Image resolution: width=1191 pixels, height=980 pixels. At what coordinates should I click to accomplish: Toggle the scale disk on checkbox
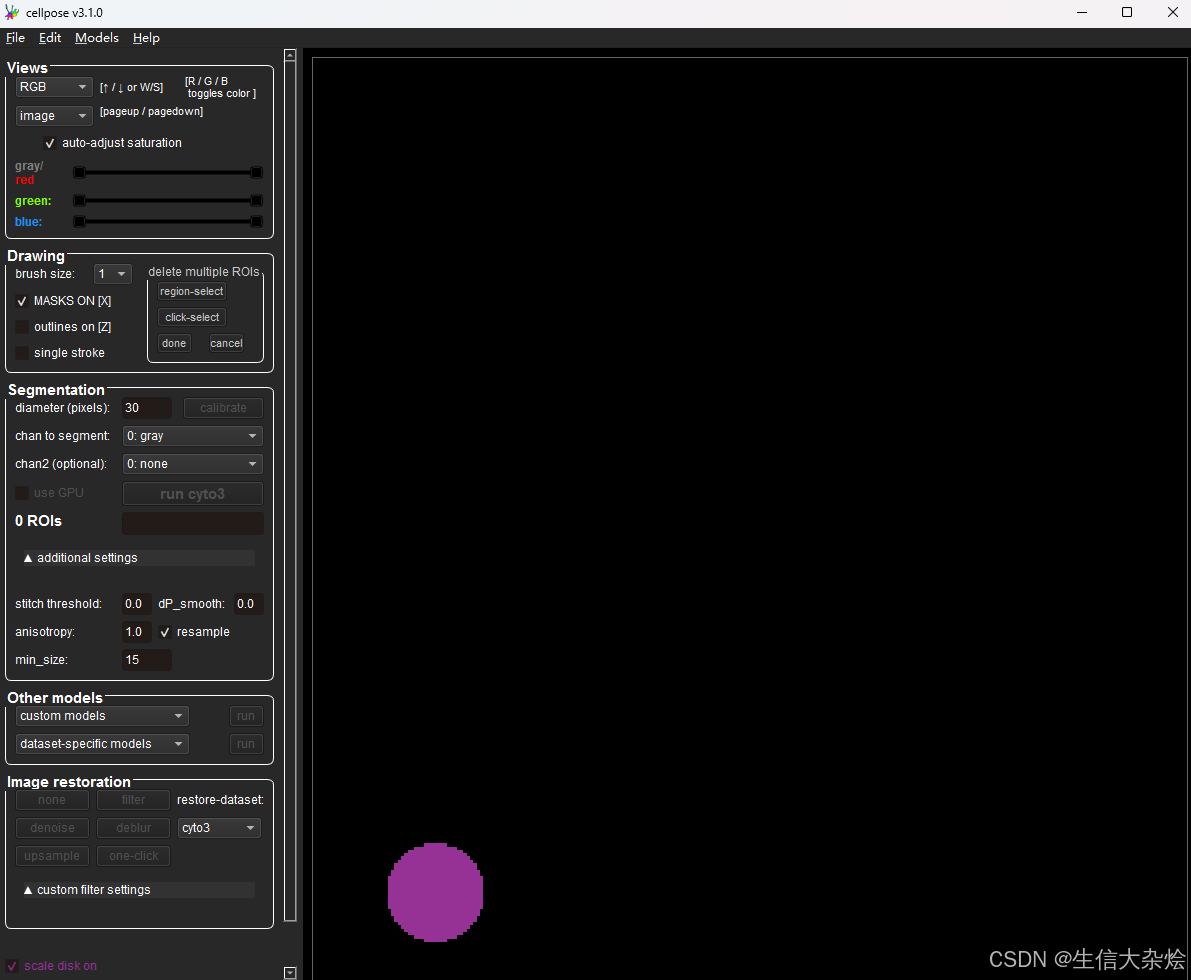[12, 966]
